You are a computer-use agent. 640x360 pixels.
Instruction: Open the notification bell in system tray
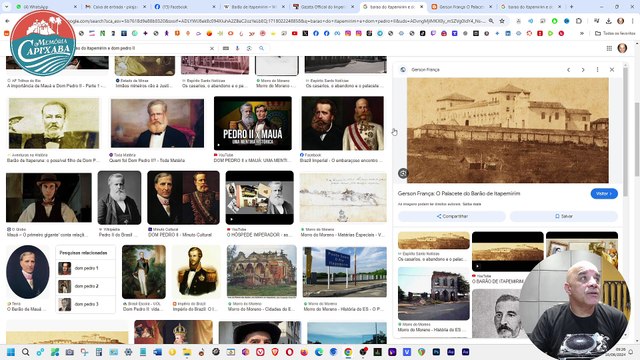[631, 352]
